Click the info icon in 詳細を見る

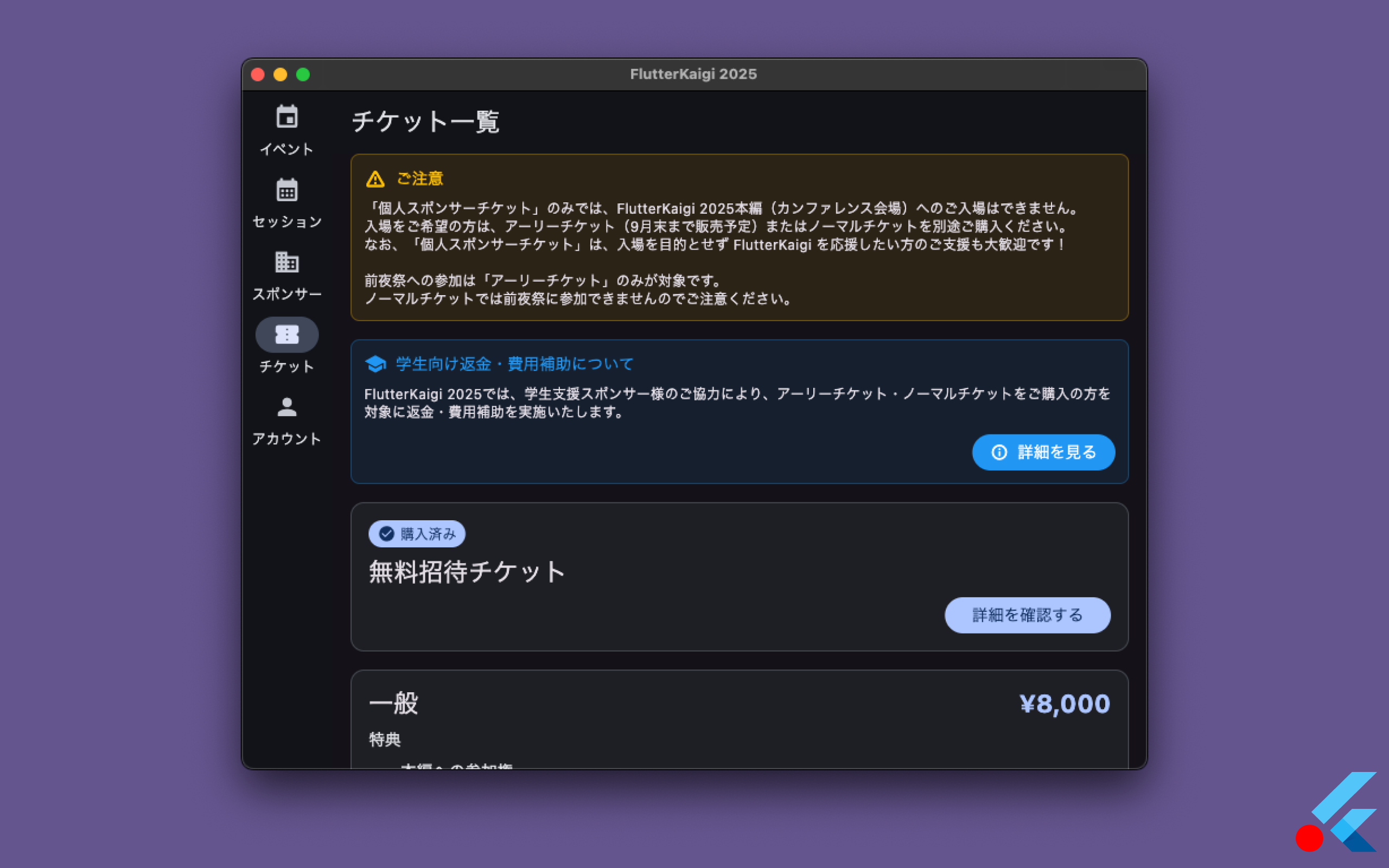[x=999, y=452]
